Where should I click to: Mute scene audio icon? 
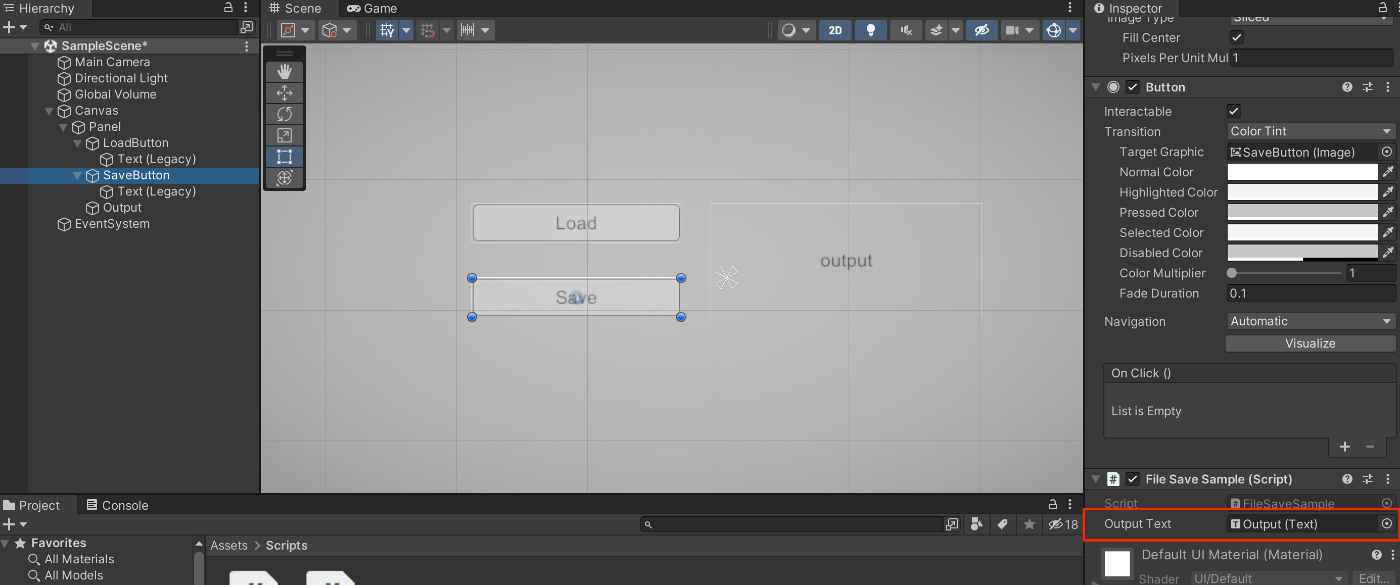point(906,30)
